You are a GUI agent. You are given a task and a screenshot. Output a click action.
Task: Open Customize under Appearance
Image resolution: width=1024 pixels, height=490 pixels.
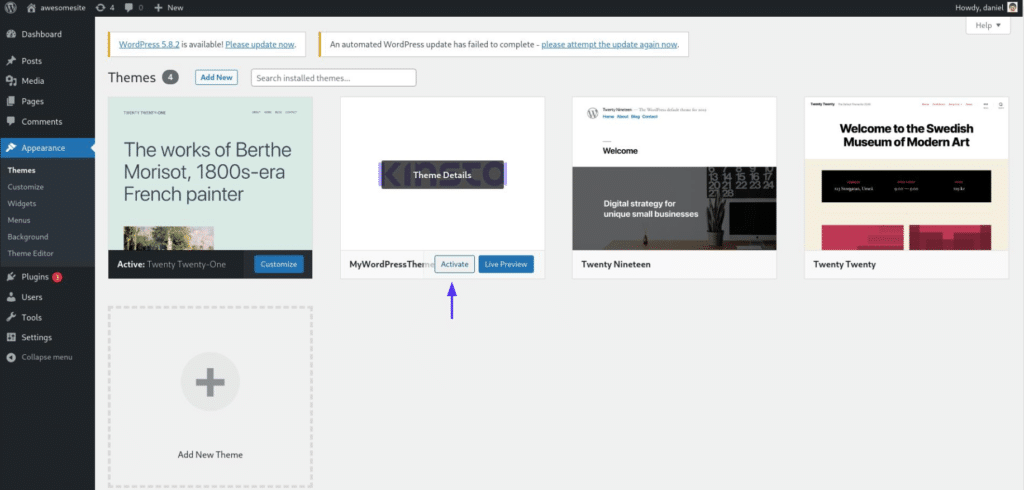point(25,187)
